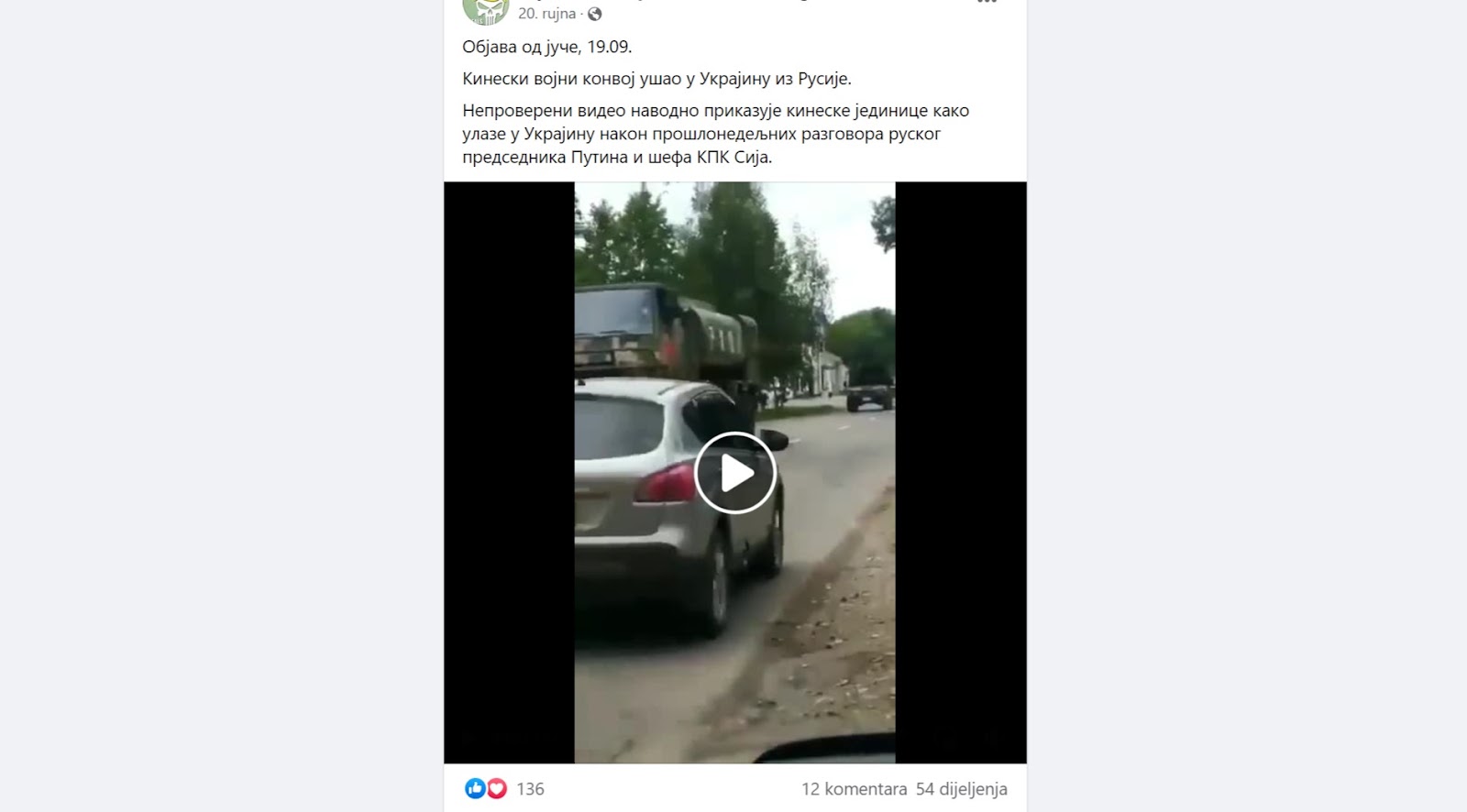The image size is (1467, 812).
Task: Click the globe public audience icon
Action: pos(595,14)
